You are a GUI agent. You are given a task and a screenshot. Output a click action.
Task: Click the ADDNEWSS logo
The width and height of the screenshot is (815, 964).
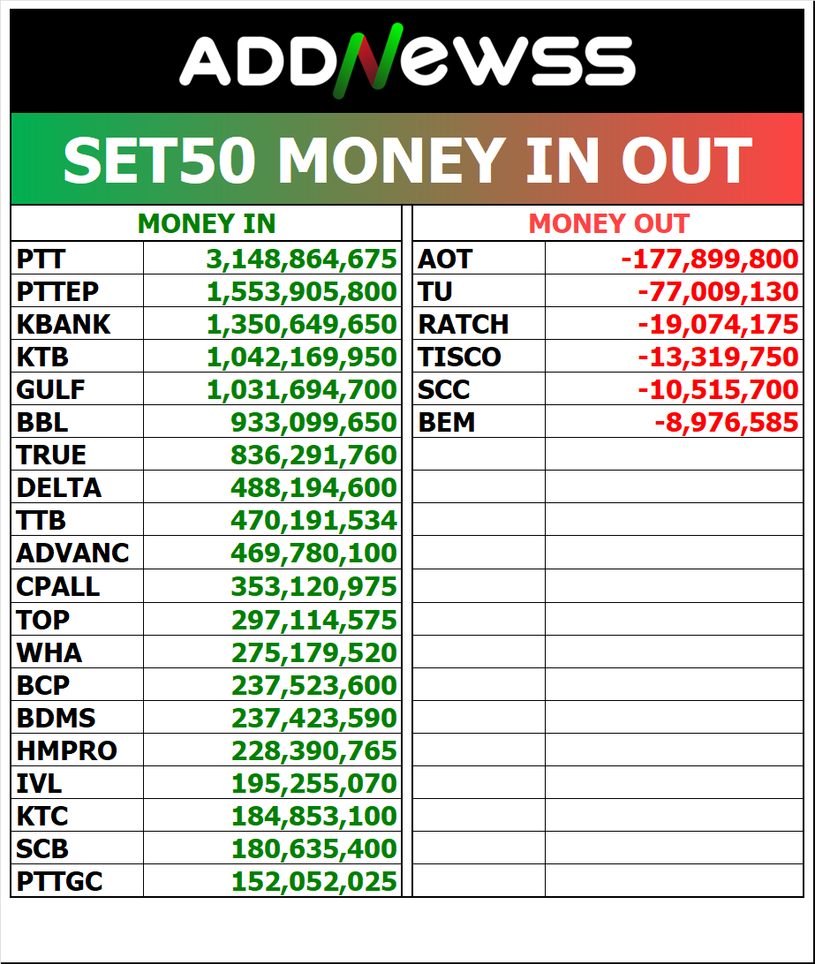pos(407,60)
